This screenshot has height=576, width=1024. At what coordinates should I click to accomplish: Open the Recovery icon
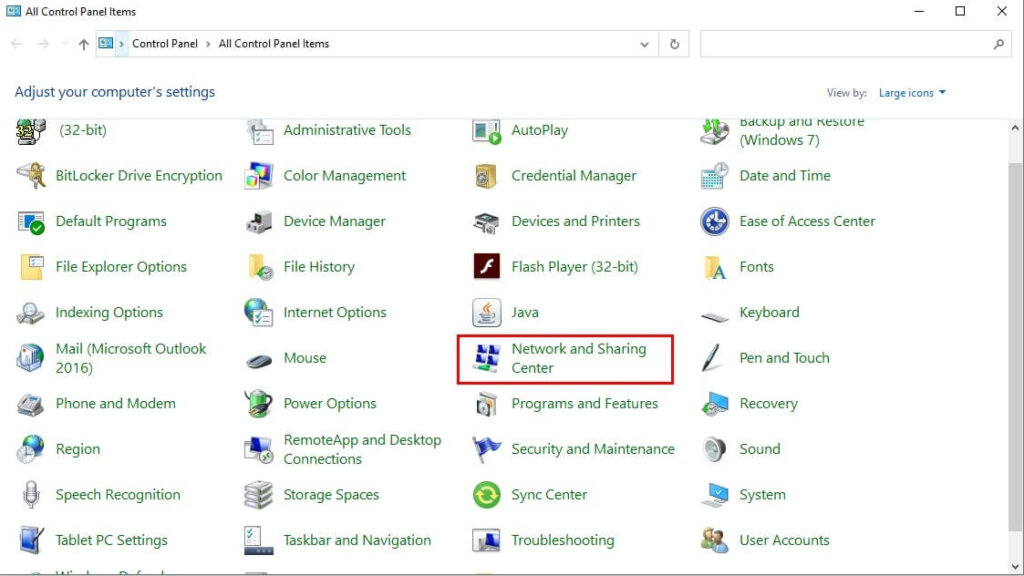pyautogui.click(x=714, y=404)
